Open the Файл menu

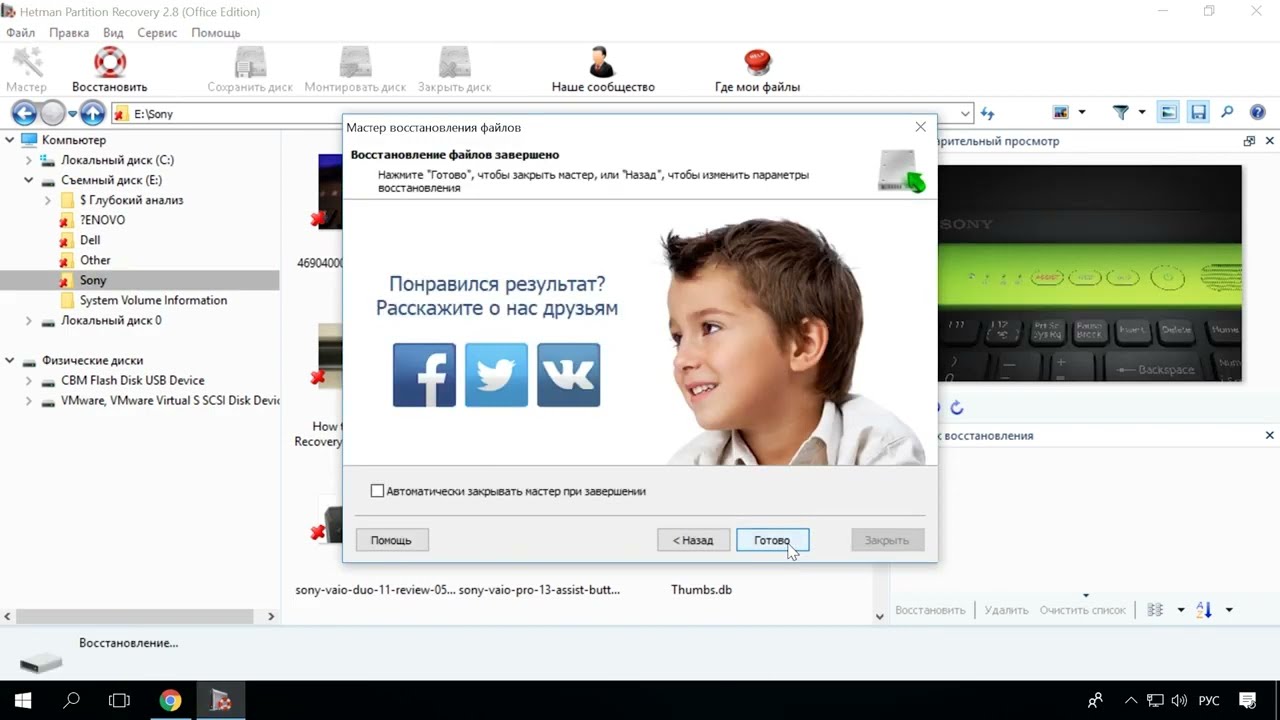click(20, 33)
